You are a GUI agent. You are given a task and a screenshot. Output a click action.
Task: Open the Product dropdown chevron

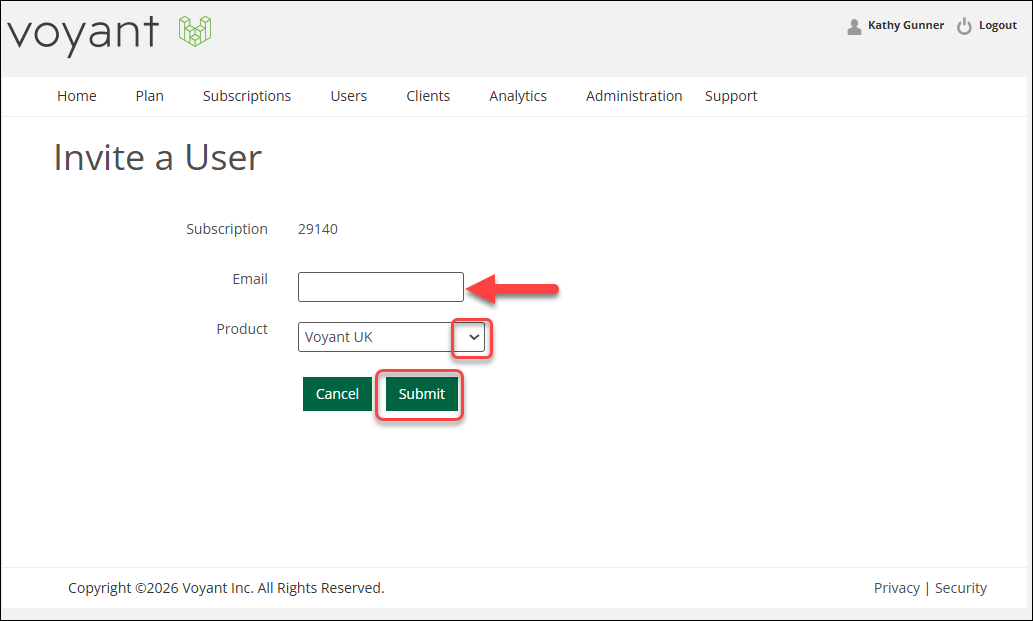474,337
